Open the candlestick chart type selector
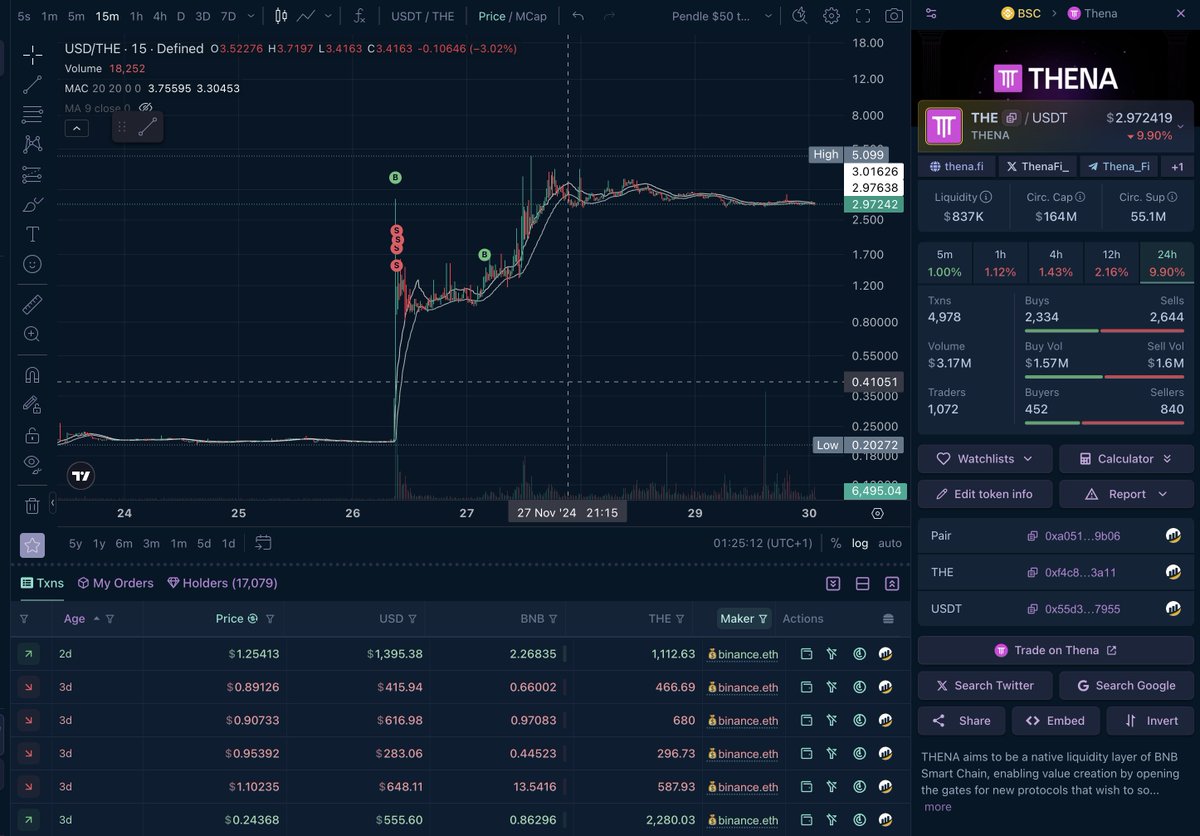 click(281, 16)
